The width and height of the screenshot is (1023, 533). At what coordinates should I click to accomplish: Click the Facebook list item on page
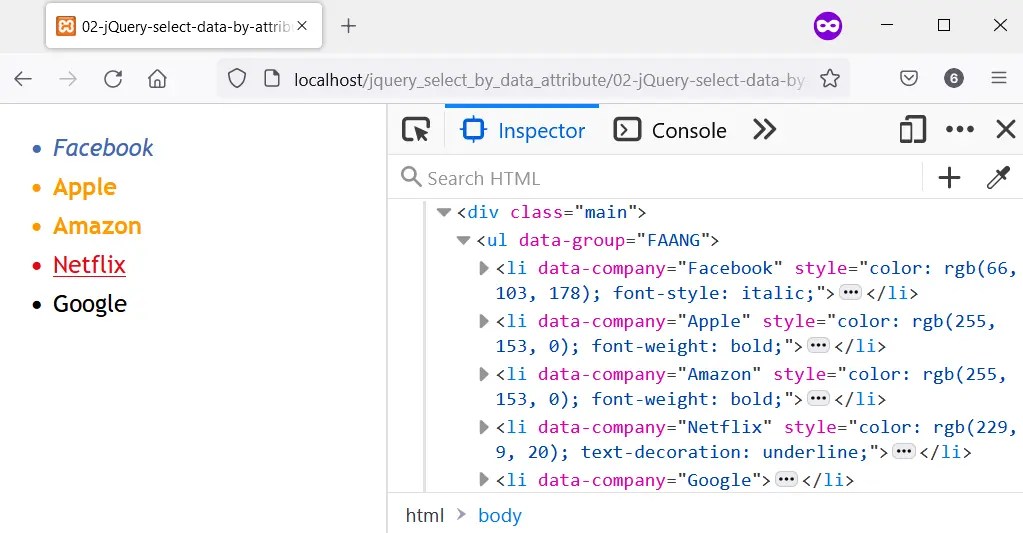[x=103, y=148]
